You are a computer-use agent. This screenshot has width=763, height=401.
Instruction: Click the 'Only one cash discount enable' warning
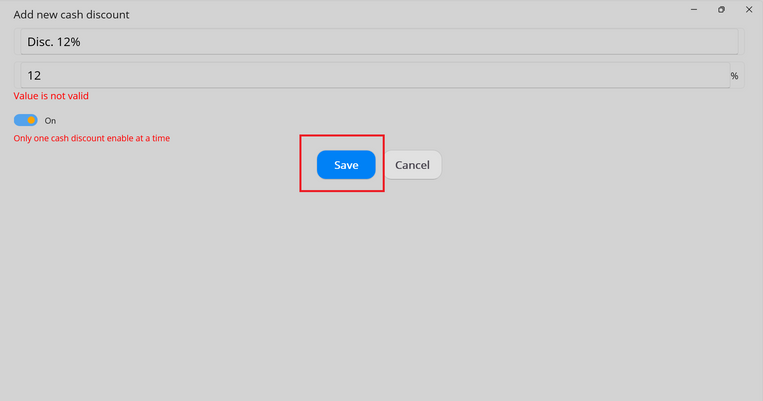[x=91, y=138]
